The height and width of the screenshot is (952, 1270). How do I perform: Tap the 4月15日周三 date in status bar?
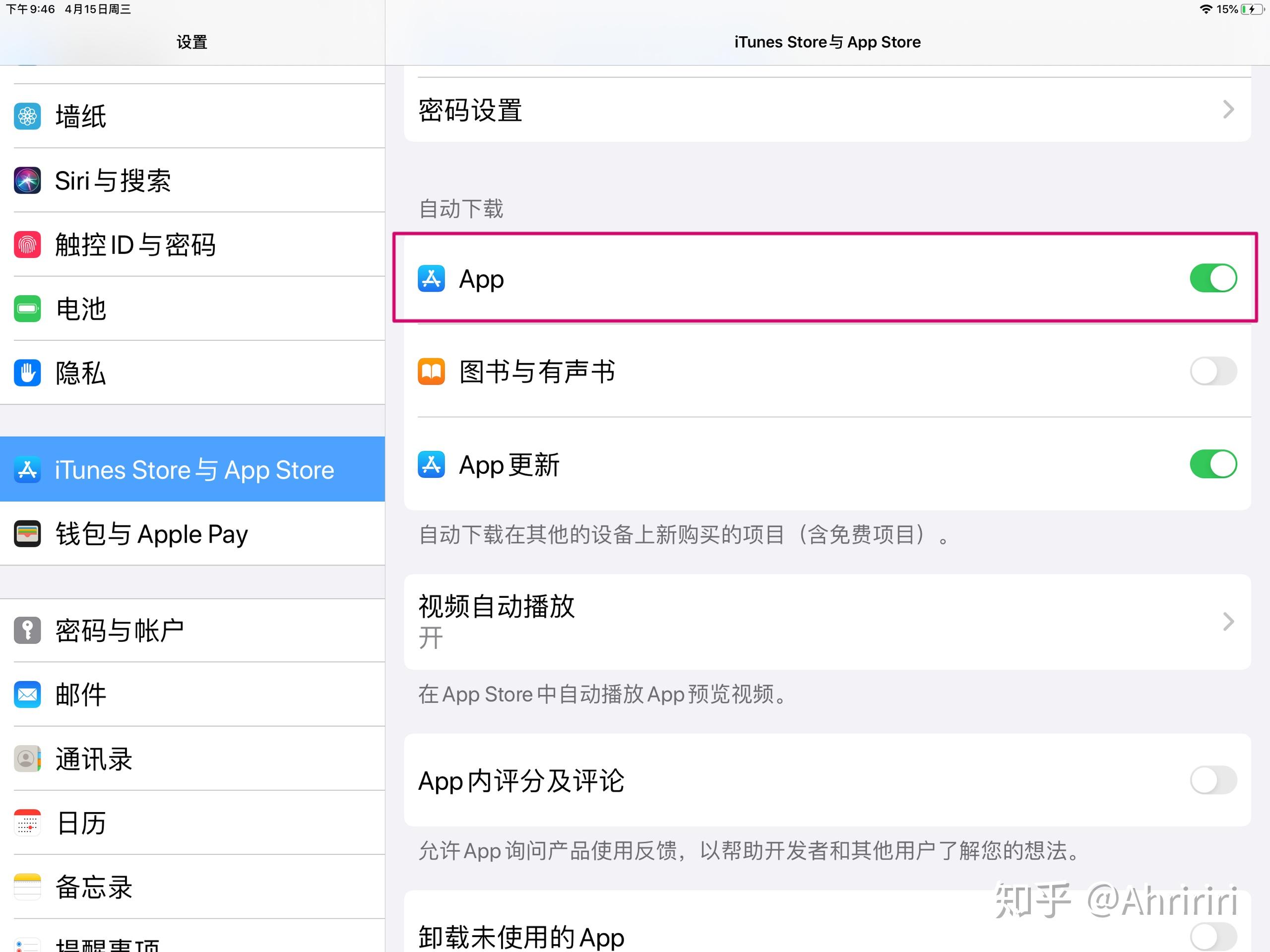coord(98,9)
